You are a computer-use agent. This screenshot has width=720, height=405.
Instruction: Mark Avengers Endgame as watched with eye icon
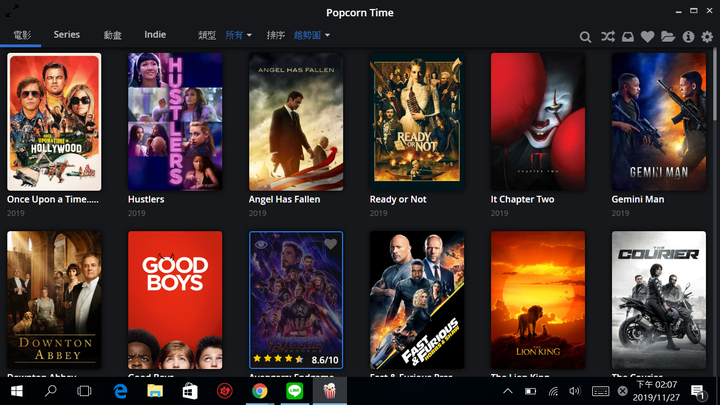coord(261,244)
